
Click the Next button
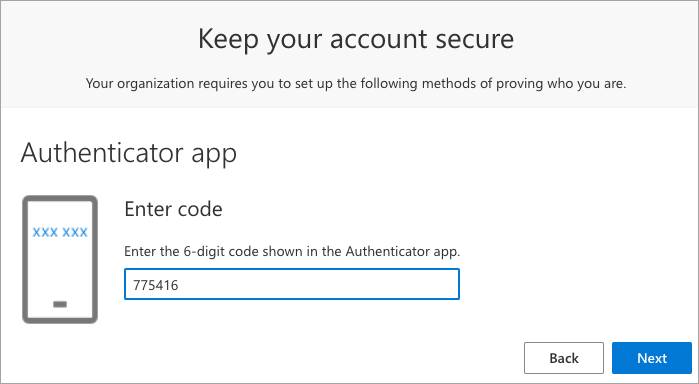[652, 358]
